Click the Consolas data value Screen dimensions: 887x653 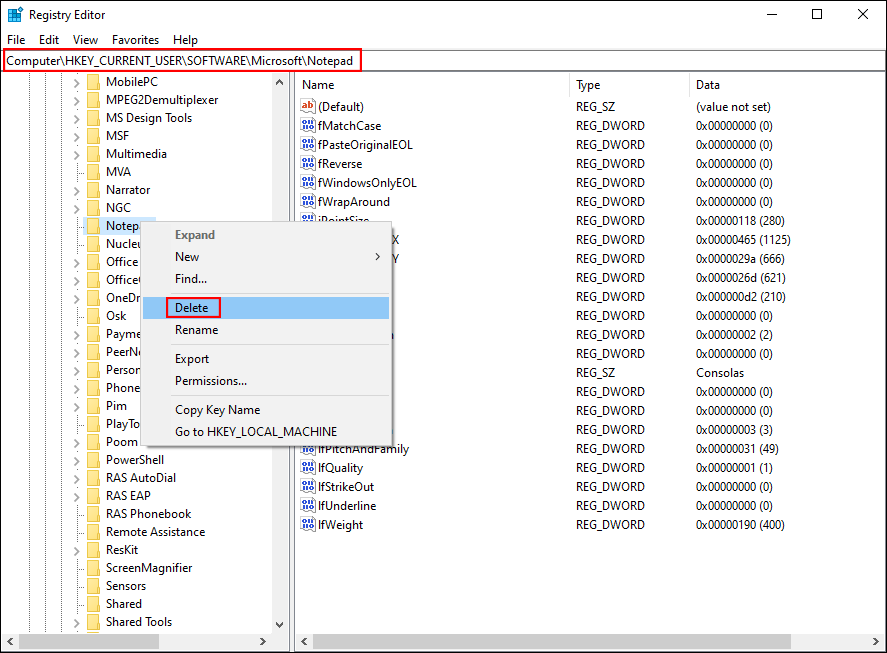pyautogui.click(x=720, y=373)
